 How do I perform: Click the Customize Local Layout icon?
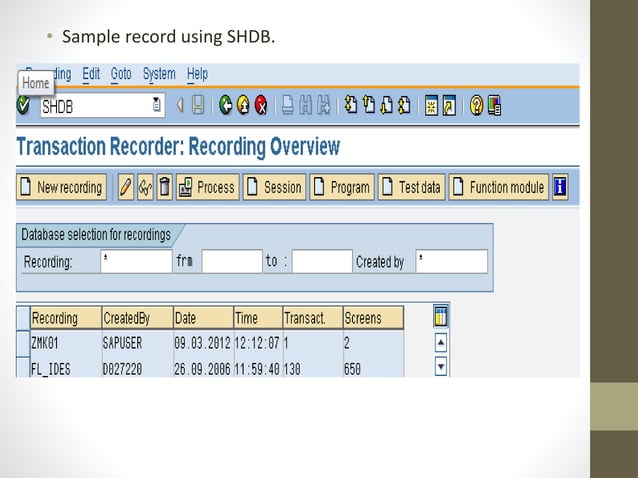pos(494,105)
